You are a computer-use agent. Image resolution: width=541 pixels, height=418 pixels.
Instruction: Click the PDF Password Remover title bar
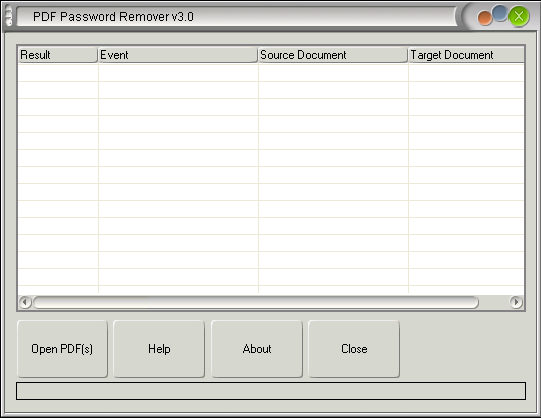[236, 17]
